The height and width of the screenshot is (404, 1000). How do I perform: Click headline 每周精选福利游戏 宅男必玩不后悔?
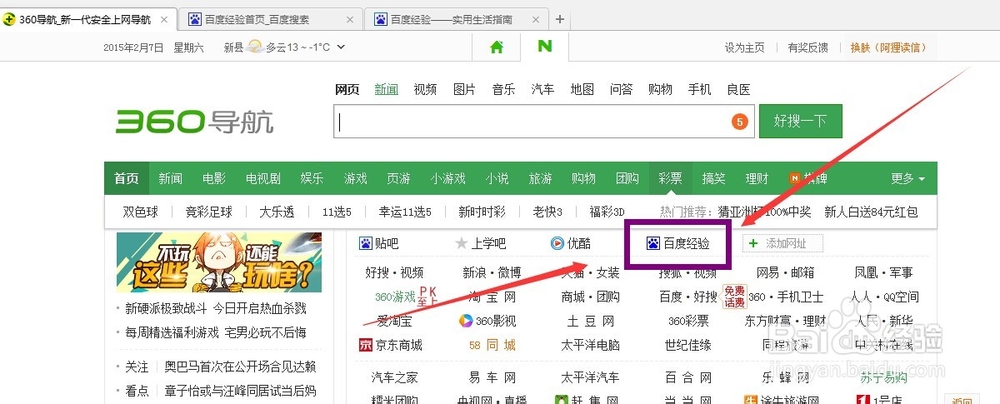click(216, 333)
